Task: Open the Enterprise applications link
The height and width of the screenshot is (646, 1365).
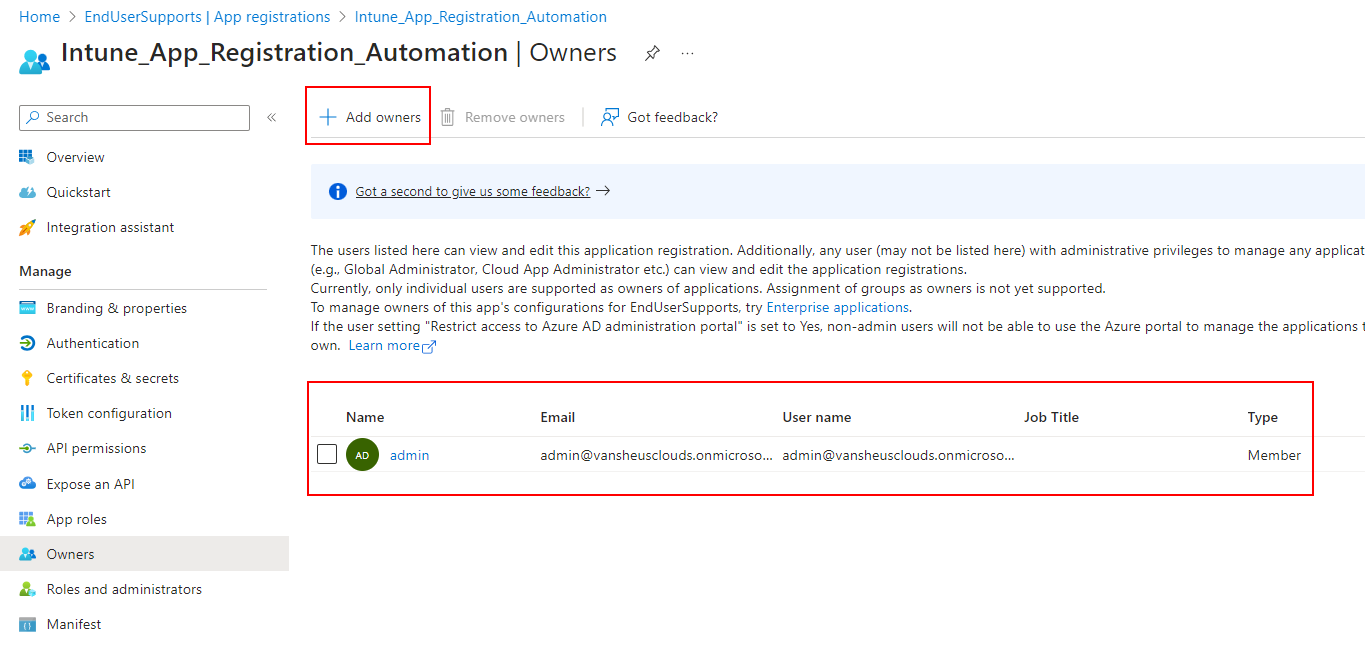Action: pyautogui.click(x=838, y=307)
